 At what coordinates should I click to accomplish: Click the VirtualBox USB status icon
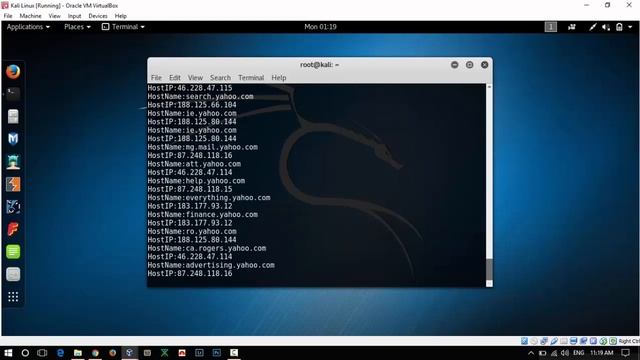click(x=554, y=341)
